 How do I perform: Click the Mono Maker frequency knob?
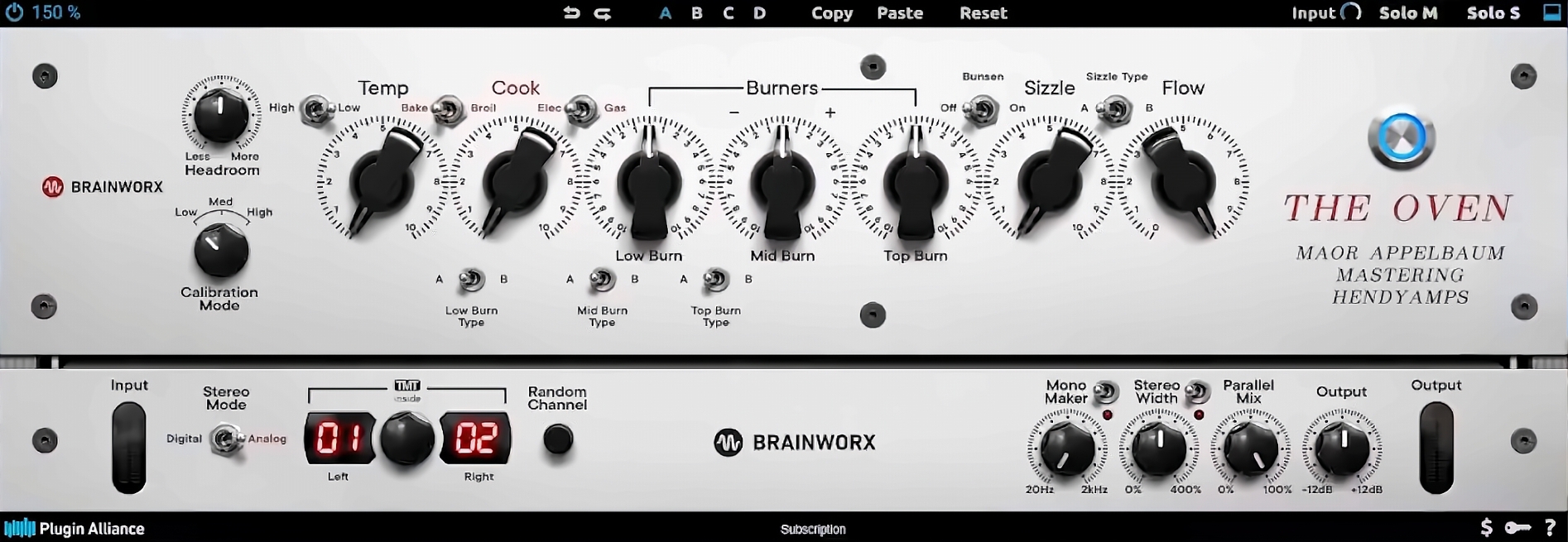1067,448
